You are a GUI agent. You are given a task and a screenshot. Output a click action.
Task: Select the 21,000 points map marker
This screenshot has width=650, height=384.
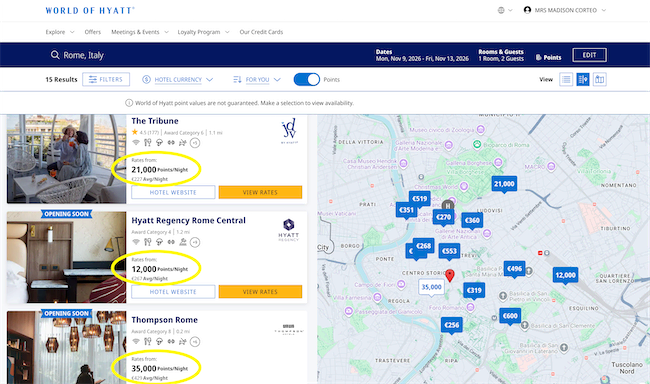coord(504,184)
